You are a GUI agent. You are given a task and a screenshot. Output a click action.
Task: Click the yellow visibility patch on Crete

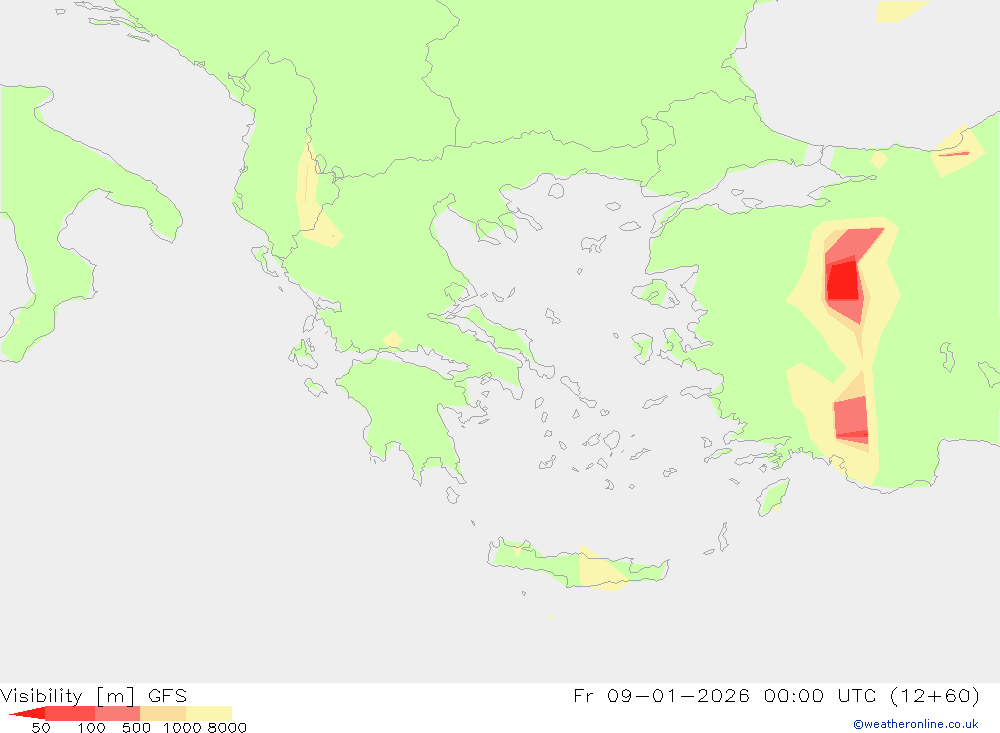click(x=600, y=568)
